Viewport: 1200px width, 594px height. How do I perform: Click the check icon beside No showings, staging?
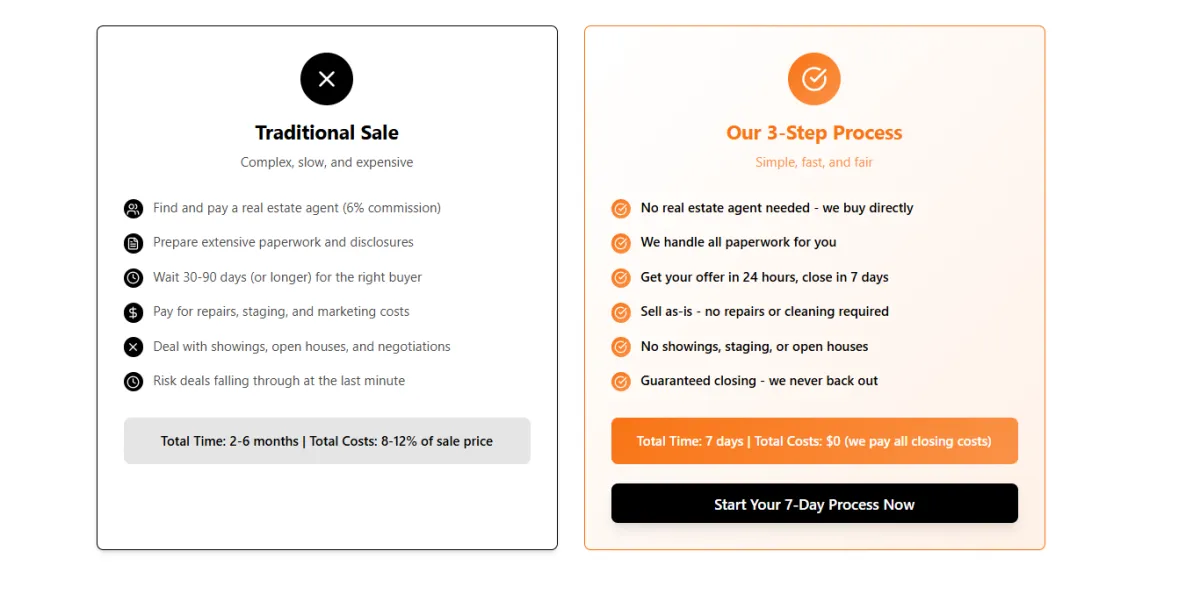click(621, 347)
